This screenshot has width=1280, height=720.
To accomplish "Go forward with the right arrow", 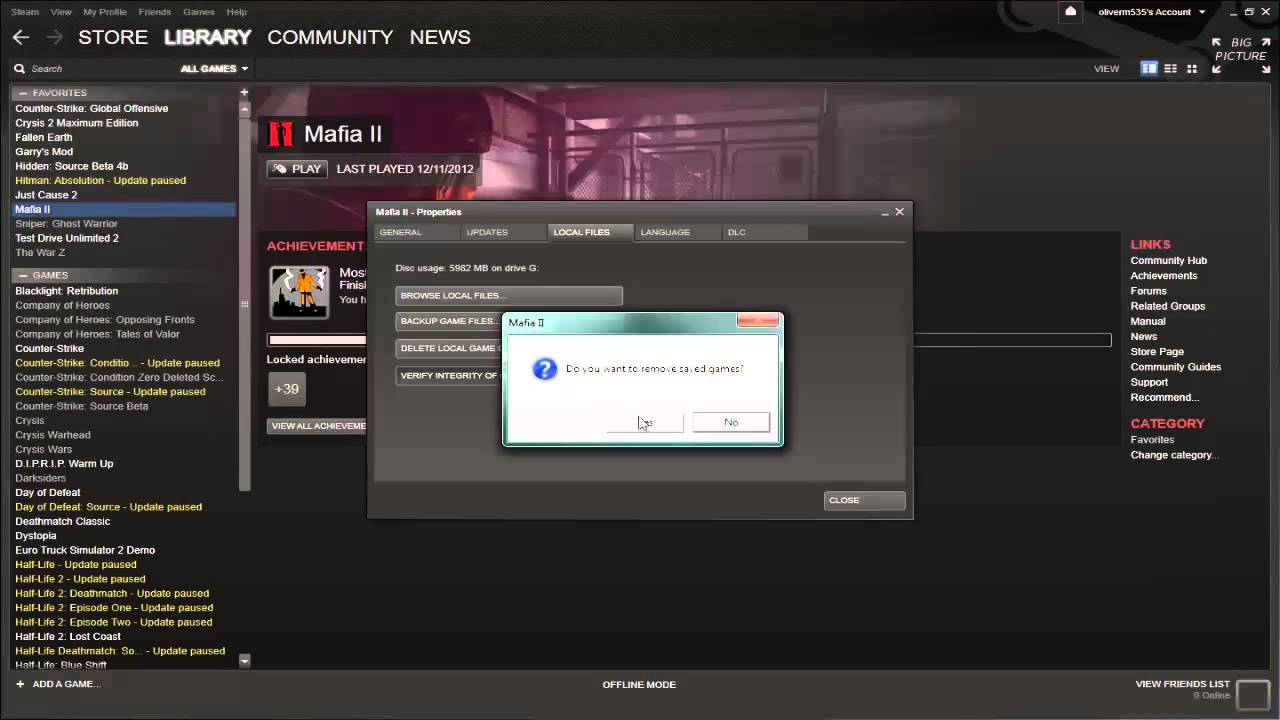I will 54,37.
